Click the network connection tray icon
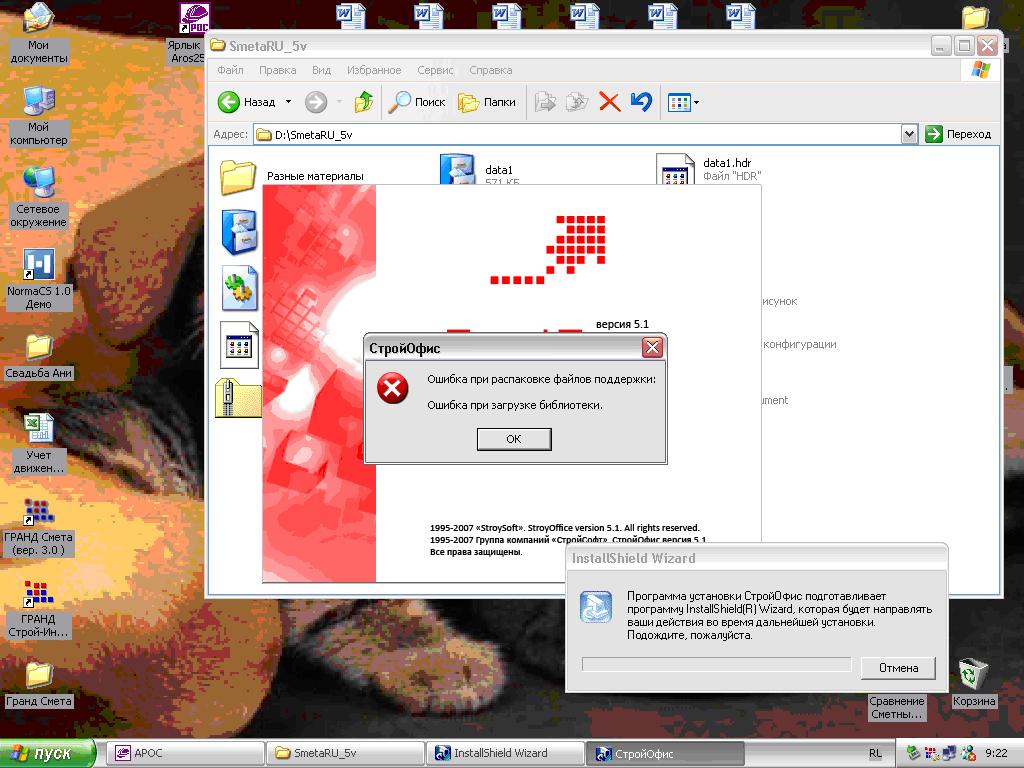 pos(950,754)
